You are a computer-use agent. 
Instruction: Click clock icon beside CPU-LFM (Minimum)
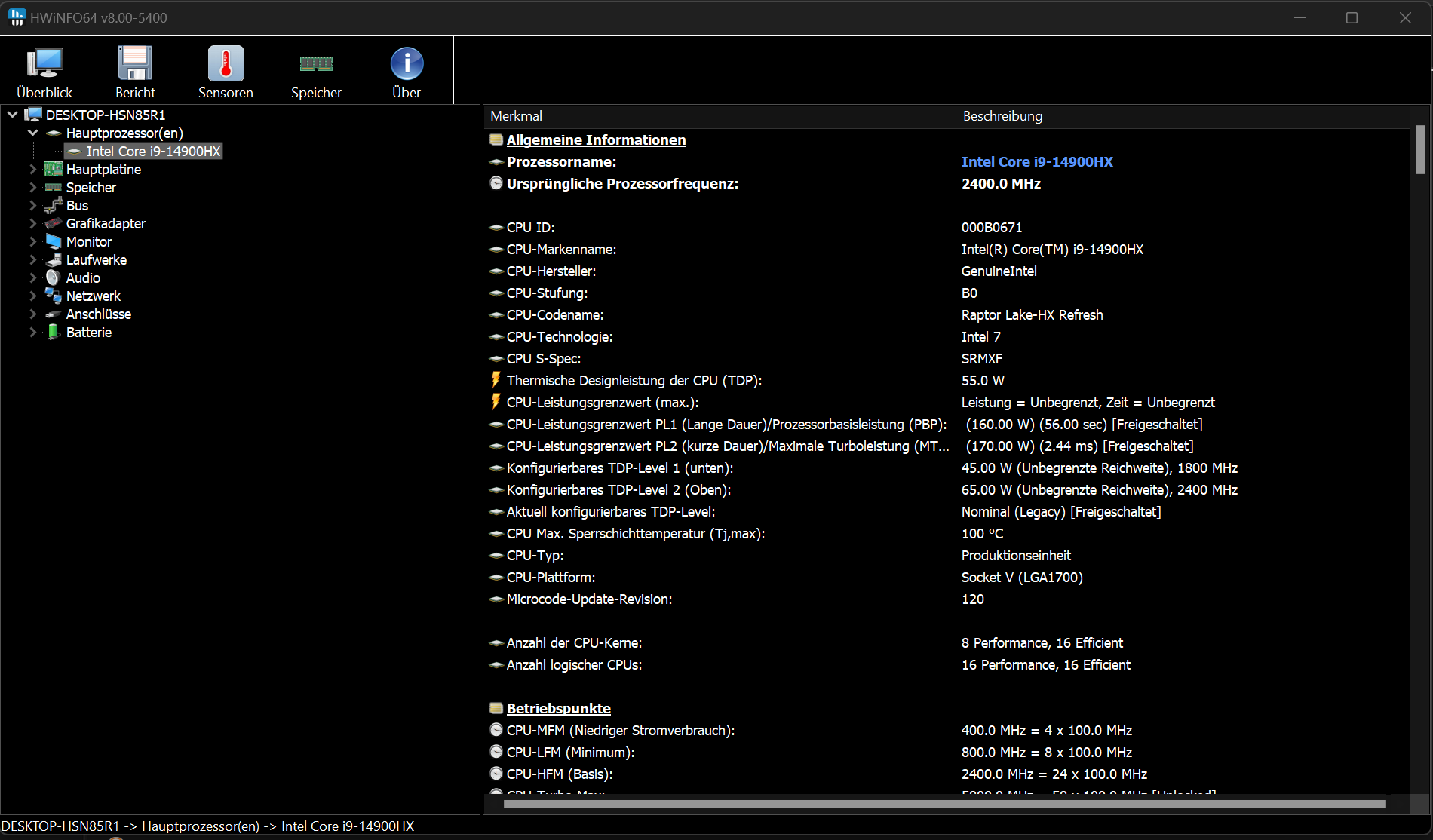point(496,752)
